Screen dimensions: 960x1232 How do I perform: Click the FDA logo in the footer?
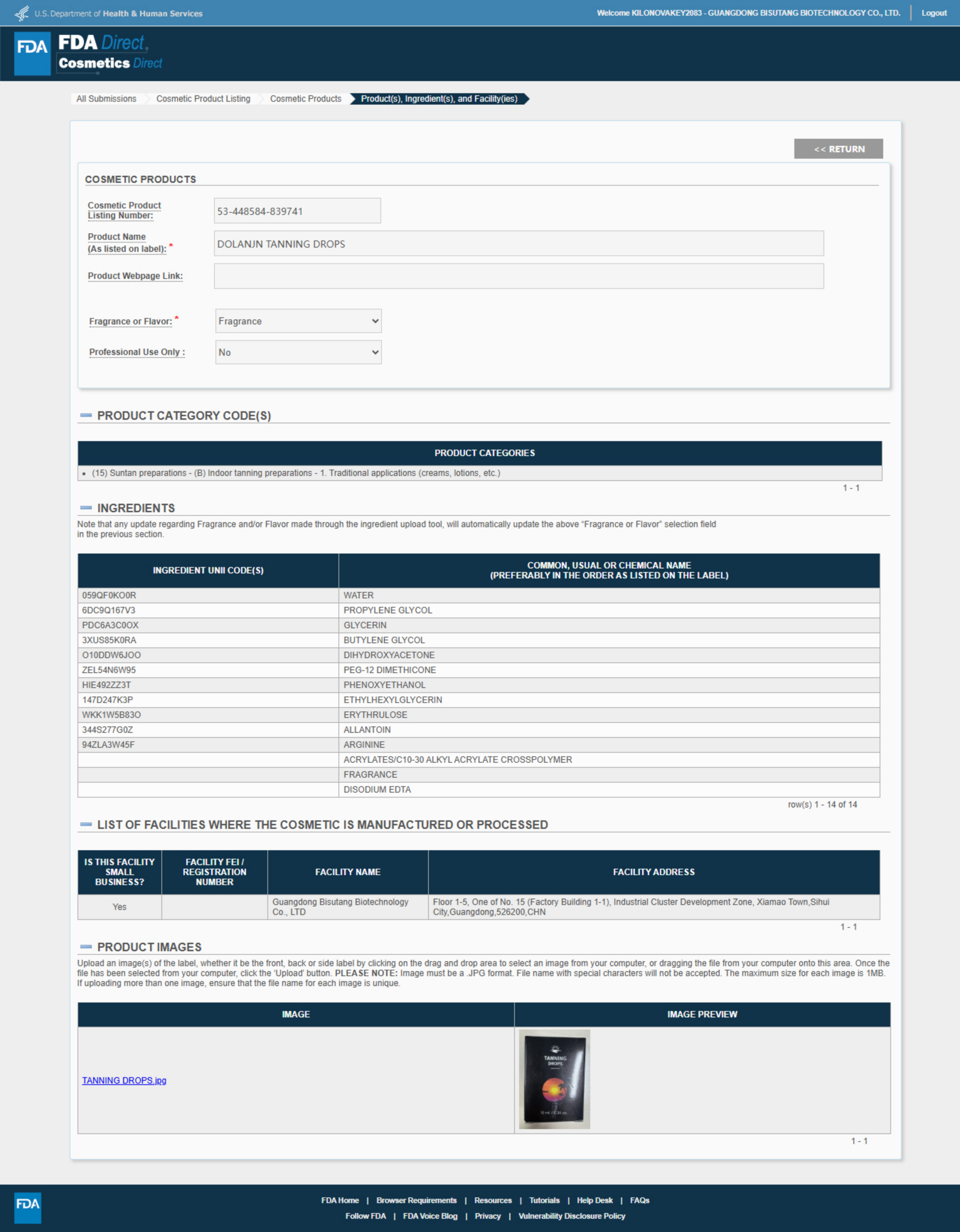click(27, 1208)
